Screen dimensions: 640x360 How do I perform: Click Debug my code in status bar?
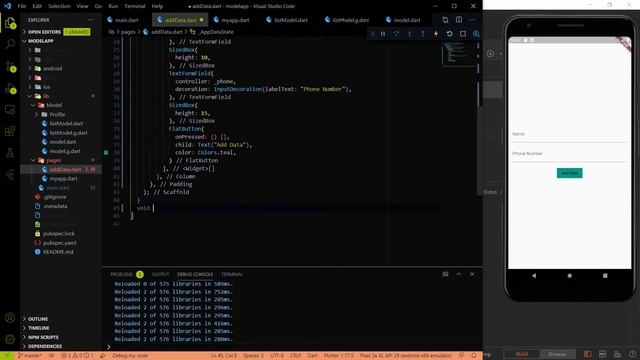[130, 356]
